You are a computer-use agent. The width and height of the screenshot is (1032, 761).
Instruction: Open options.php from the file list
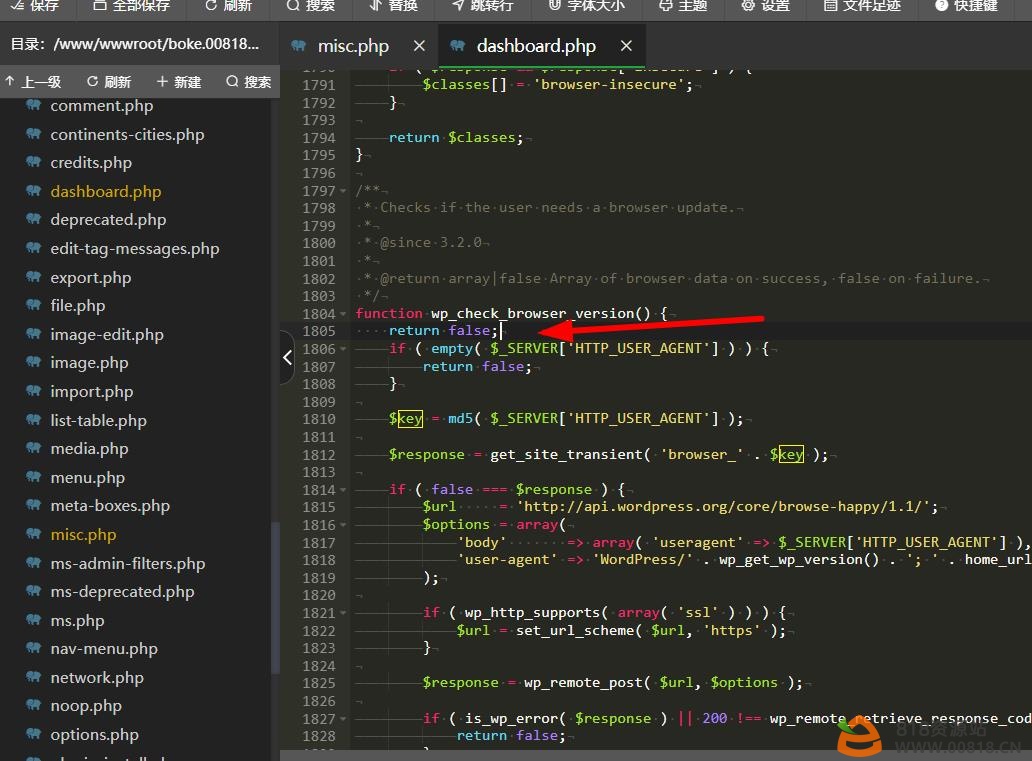94,735
